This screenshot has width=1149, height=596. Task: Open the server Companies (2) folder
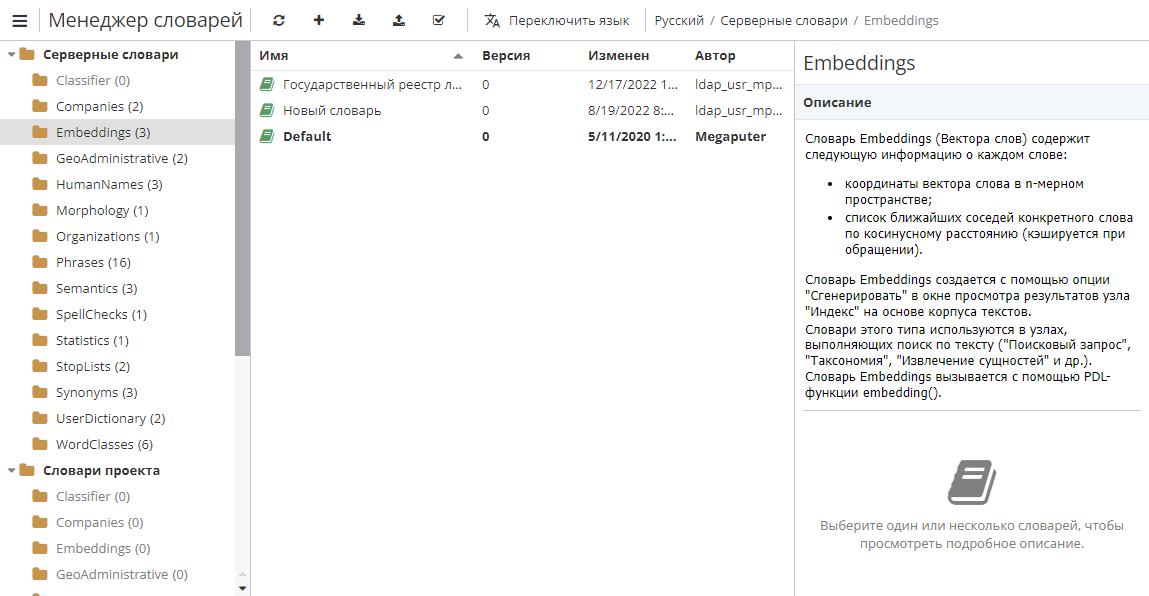99,106
